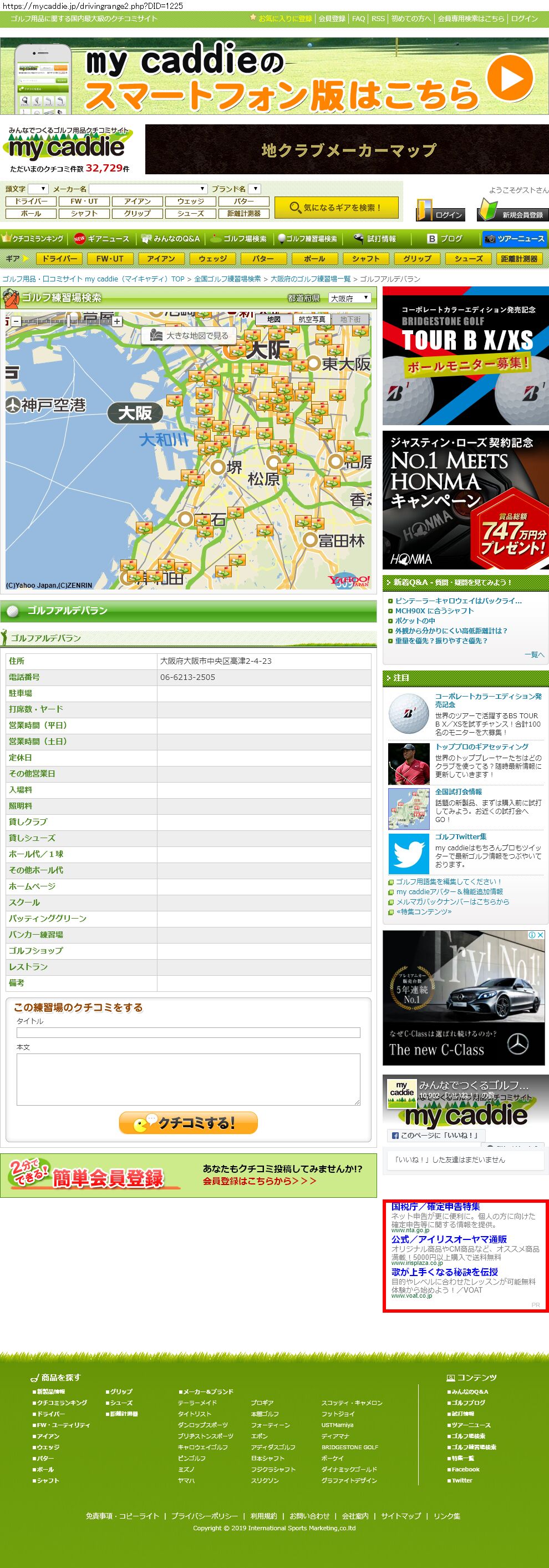
Task: Open ゴルフ場検索 menu item
Action: 238,239
